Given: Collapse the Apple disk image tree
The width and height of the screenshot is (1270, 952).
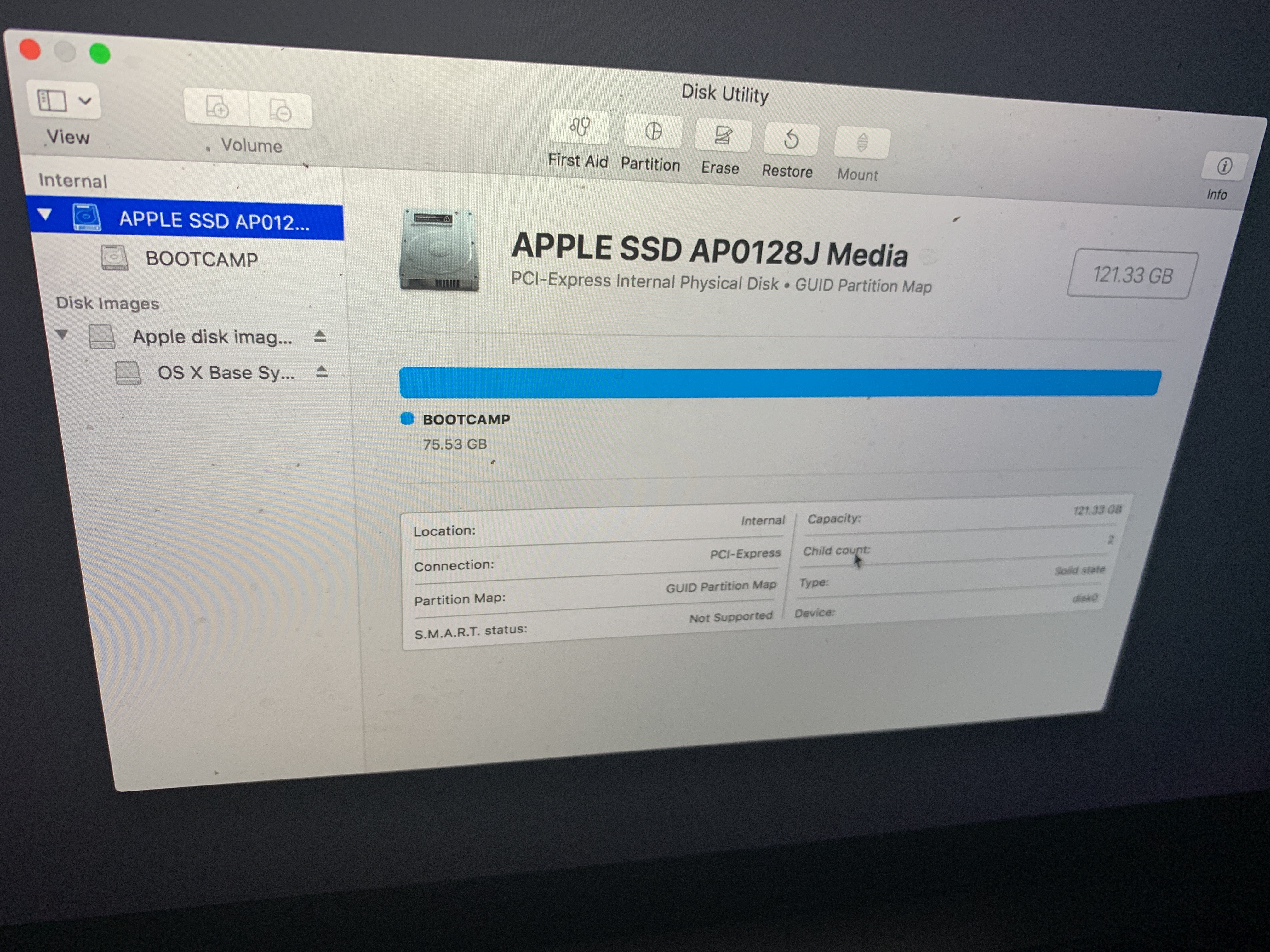Looking at the screenshot, I should point(61,334).
